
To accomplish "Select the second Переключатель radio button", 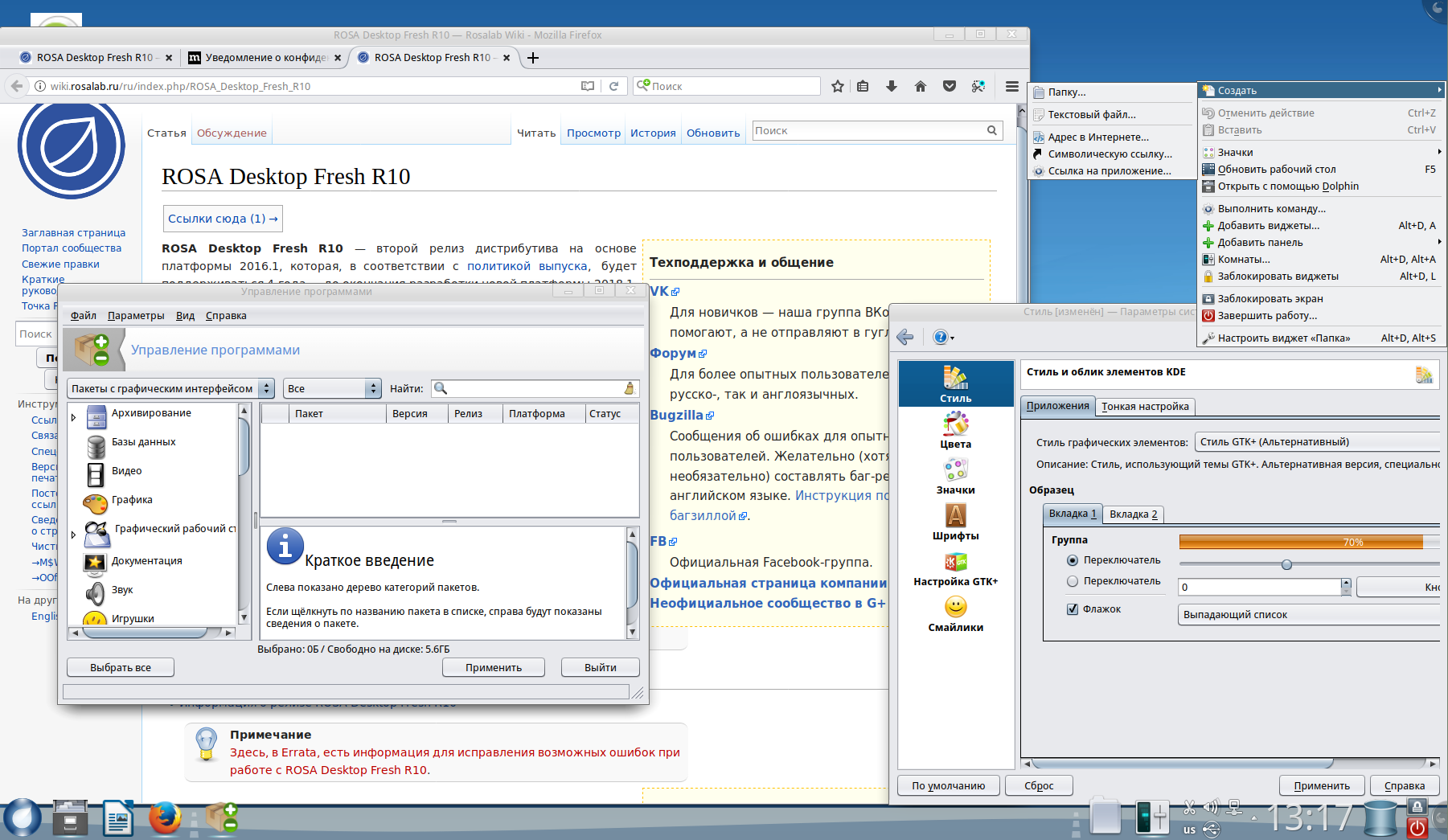I will coord(1073,581).
